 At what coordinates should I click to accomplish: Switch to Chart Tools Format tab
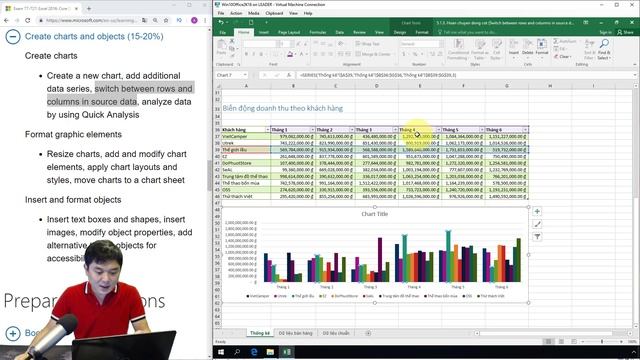tap(422, 32)
